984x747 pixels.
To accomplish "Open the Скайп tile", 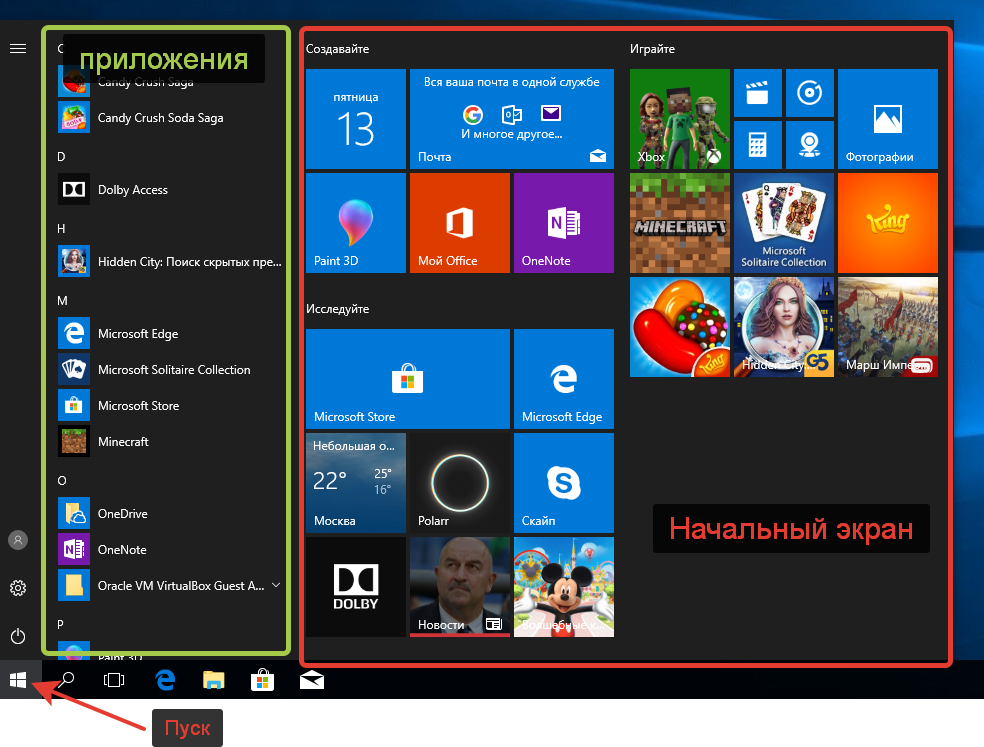I will tap(564, 483).
